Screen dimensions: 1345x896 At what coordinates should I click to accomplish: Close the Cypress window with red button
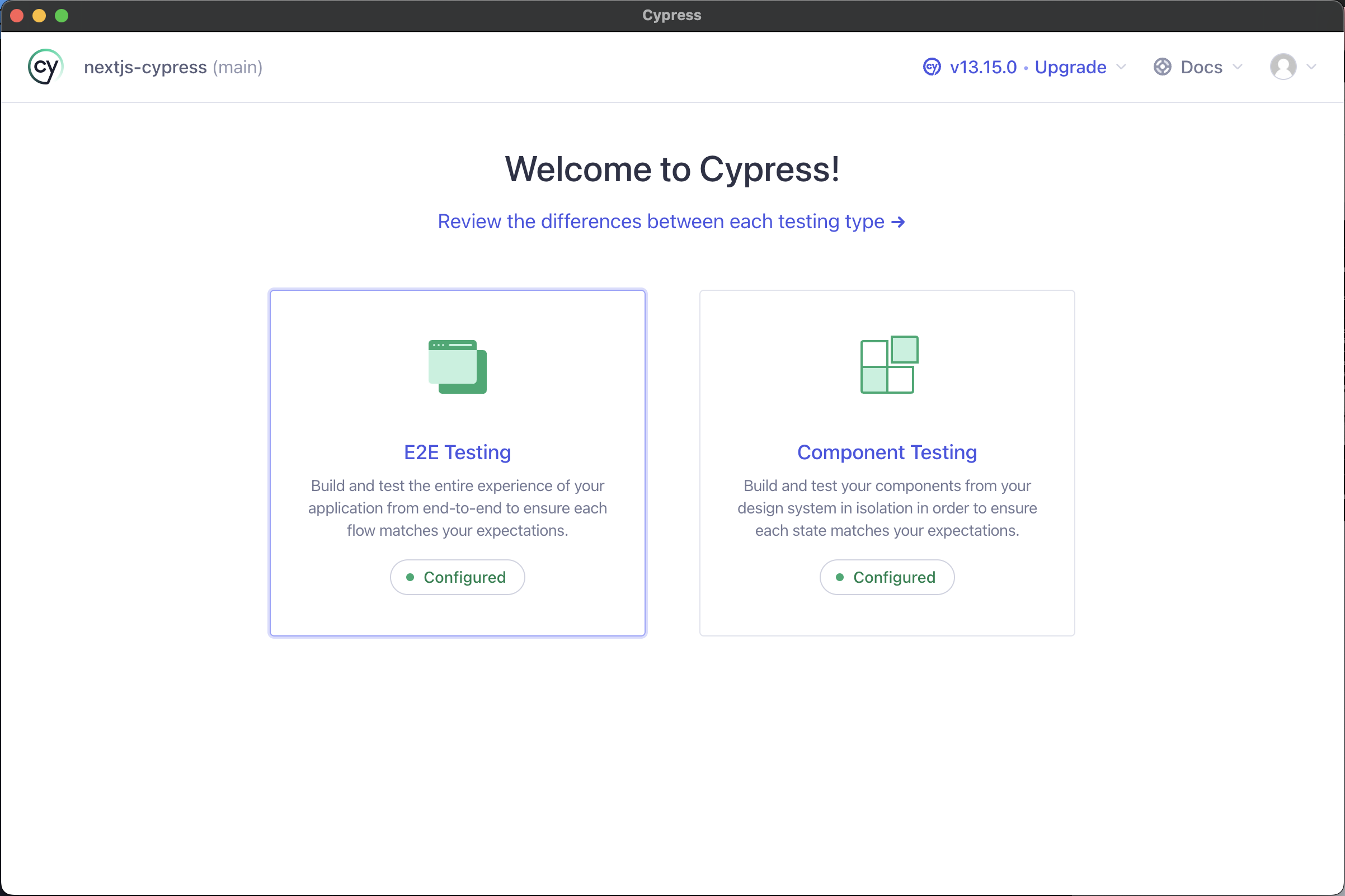[17, 16]
